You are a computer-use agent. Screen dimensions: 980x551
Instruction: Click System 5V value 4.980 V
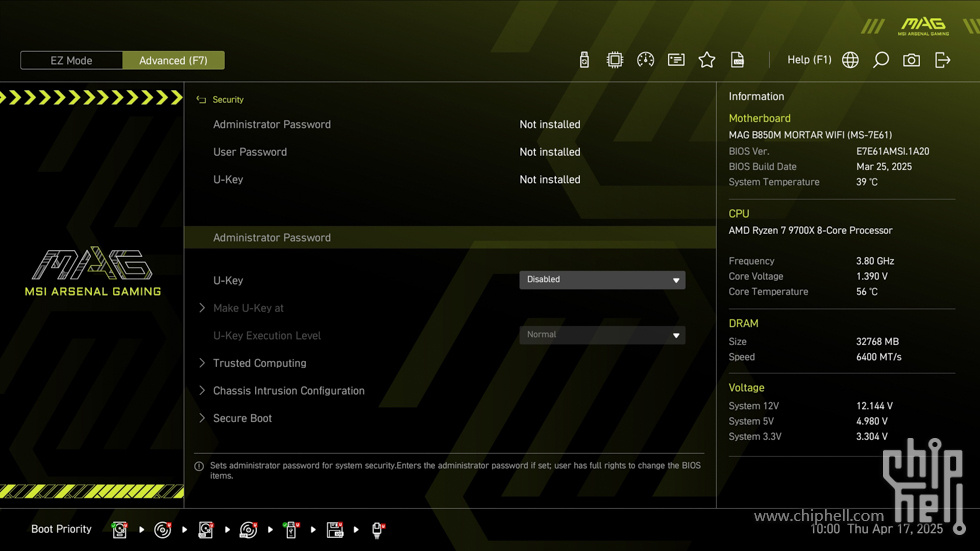pos(871,421)
